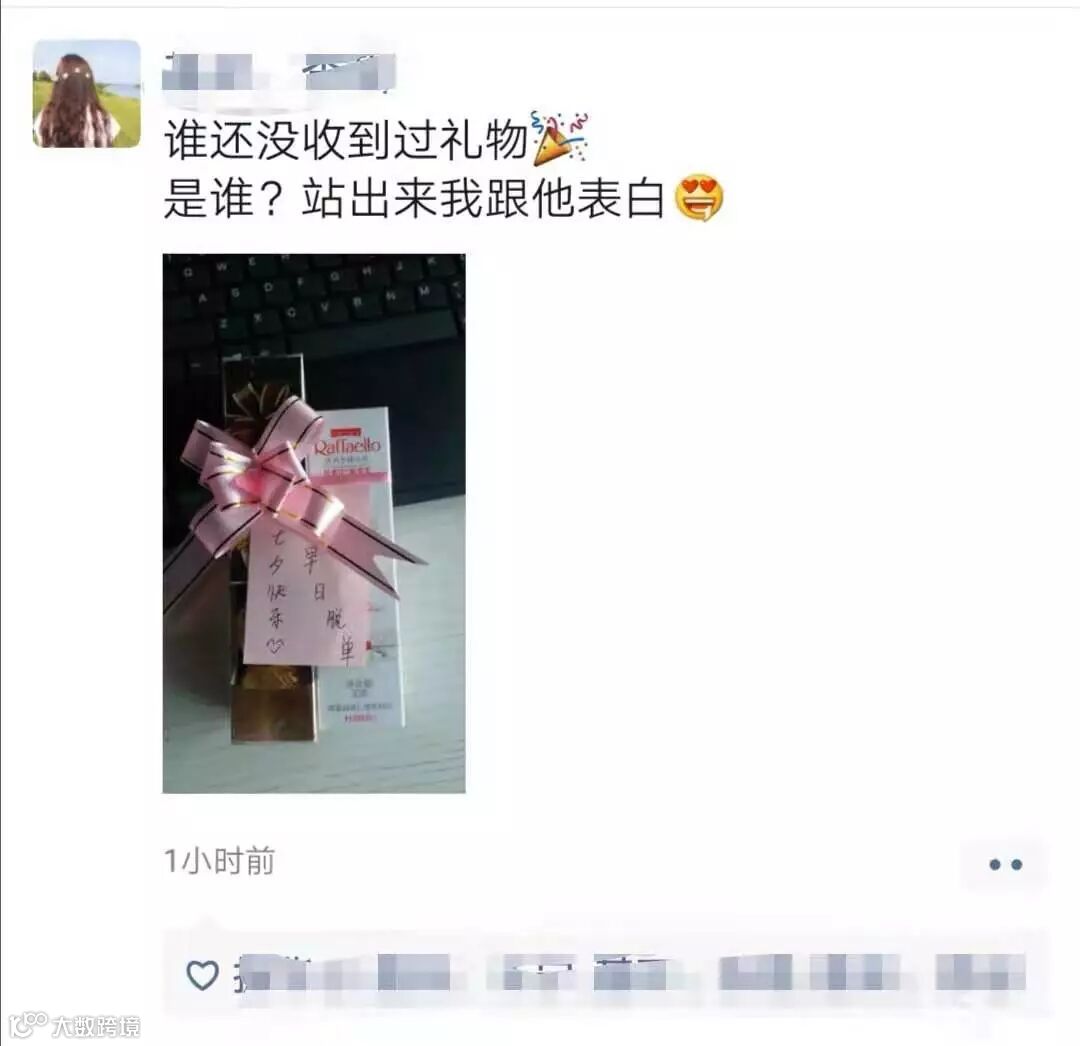This screenshot has height=1046, width=1080.
Task: Open the last blurred liker name in likes row
Action: [982, 973]
